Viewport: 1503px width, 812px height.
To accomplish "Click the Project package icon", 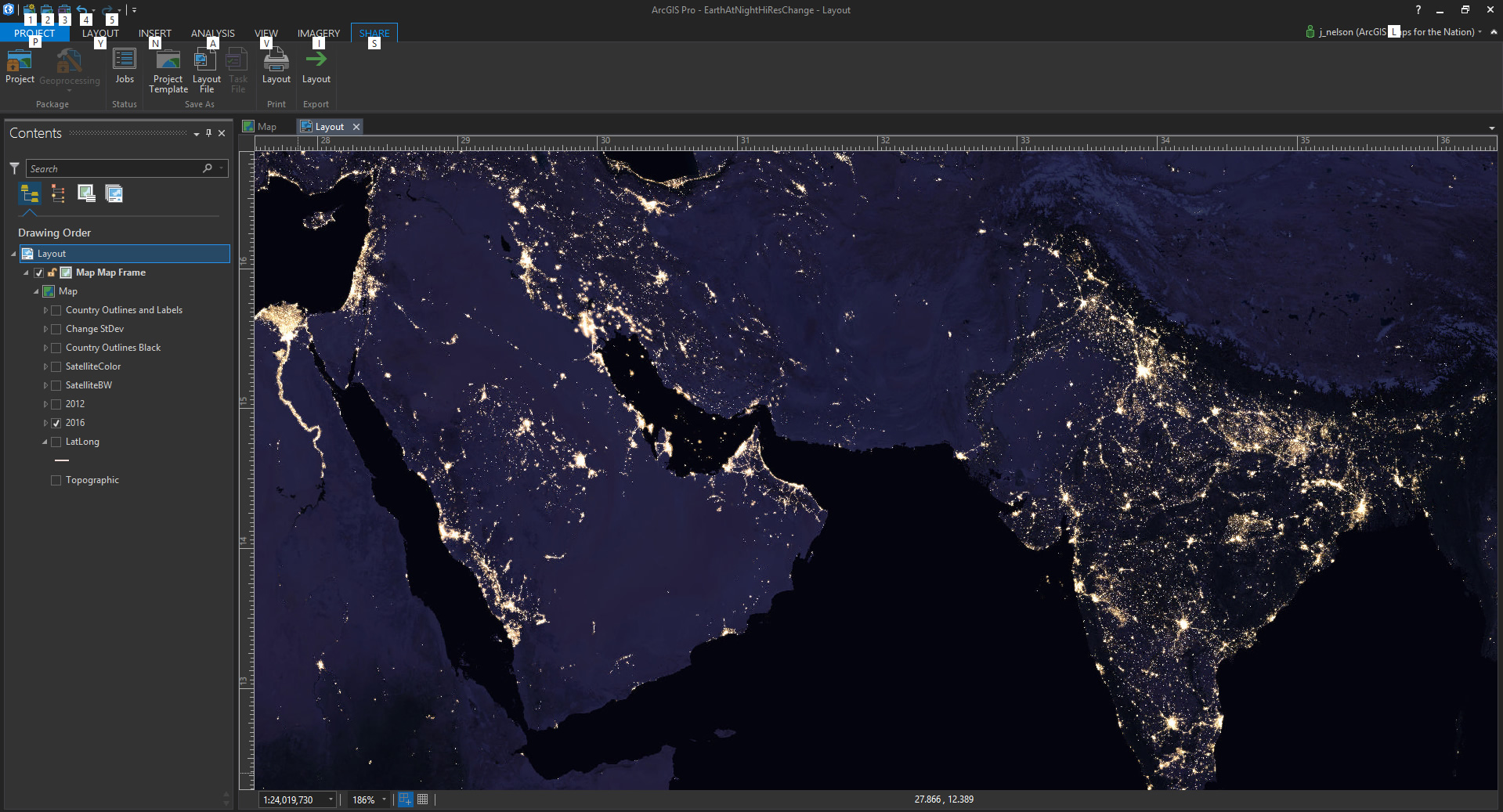I will 20,61.
